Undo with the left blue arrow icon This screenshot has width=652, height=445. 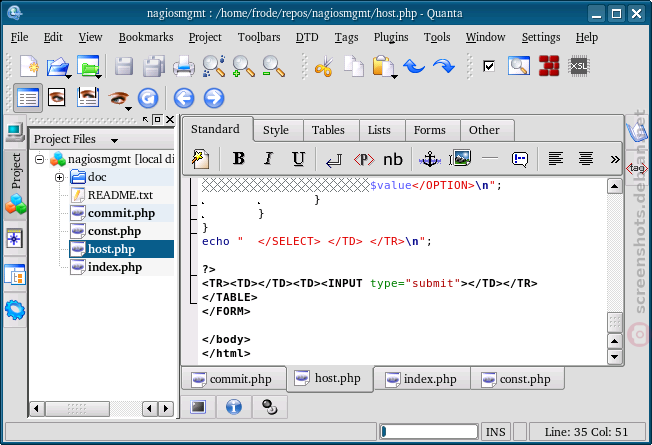click(x=414, y=66)
